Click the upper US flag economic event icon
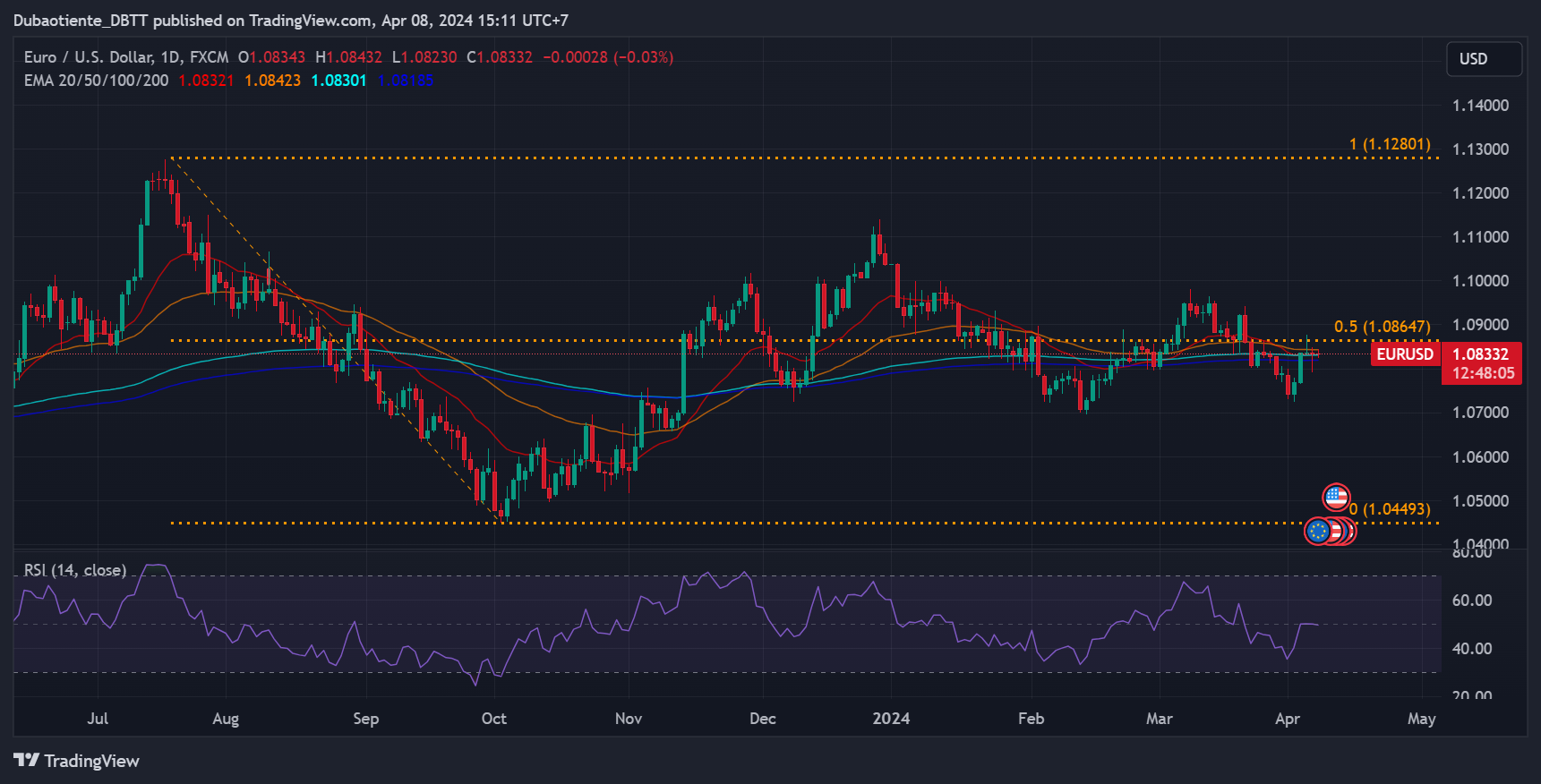Screen dimensions: 1541x784 [x=1336, y=497]
